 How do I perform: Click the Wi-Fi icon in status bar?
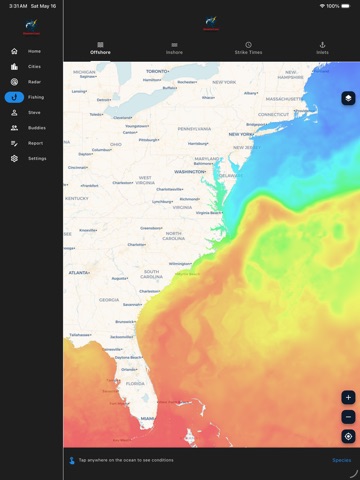(x=322, y=6)
